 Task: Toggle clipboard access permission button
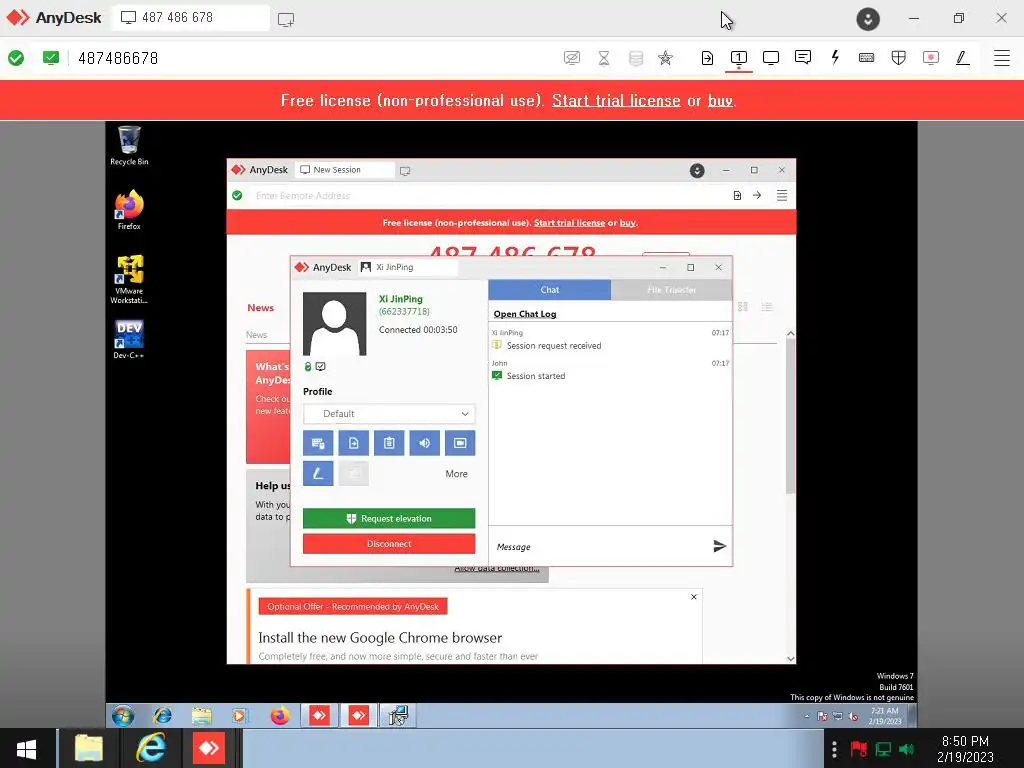point(389,443)
